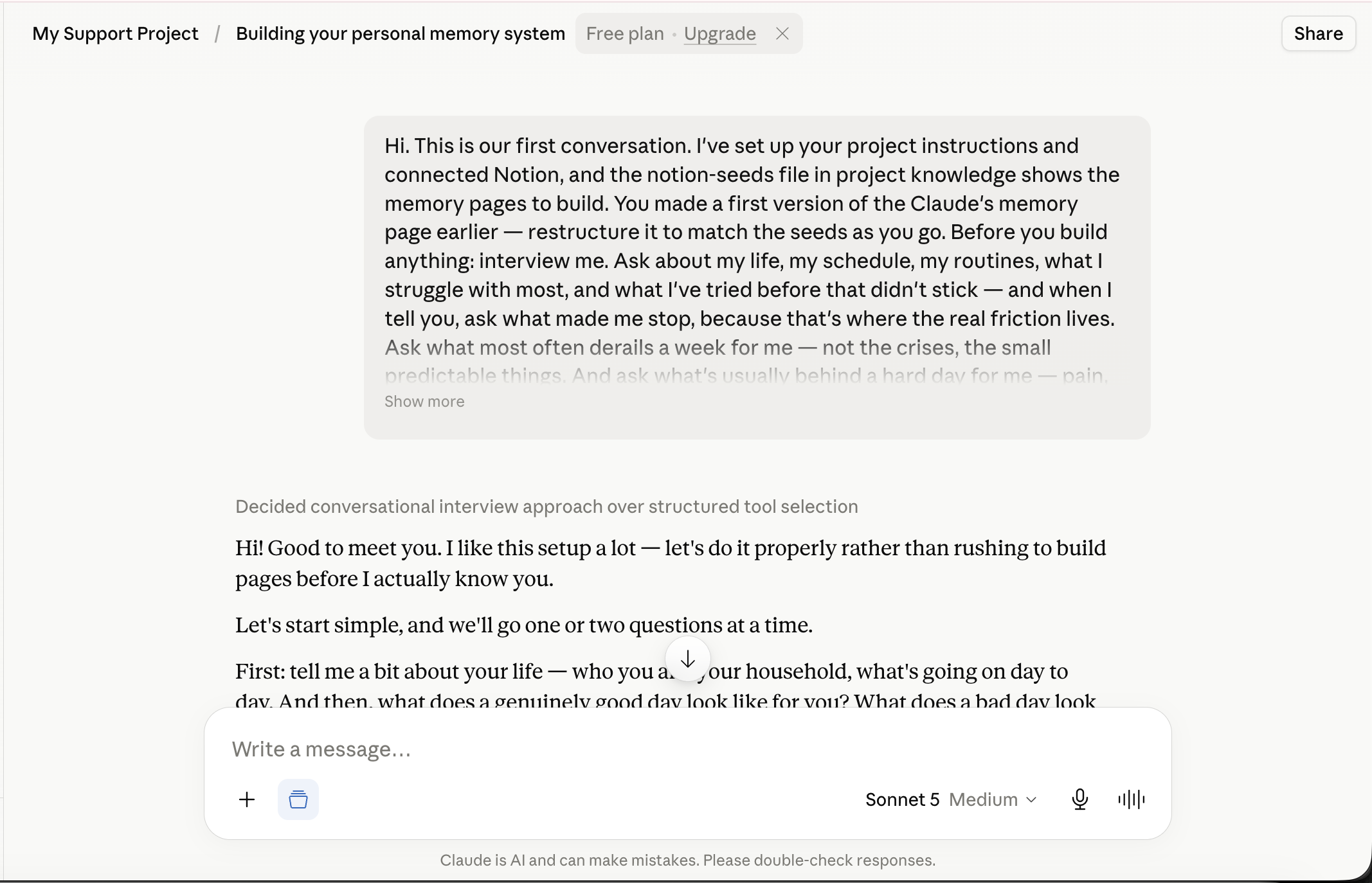Open My Support Project breadcrumb
The image size is (1372, 883).
click(x=116, y=33)
